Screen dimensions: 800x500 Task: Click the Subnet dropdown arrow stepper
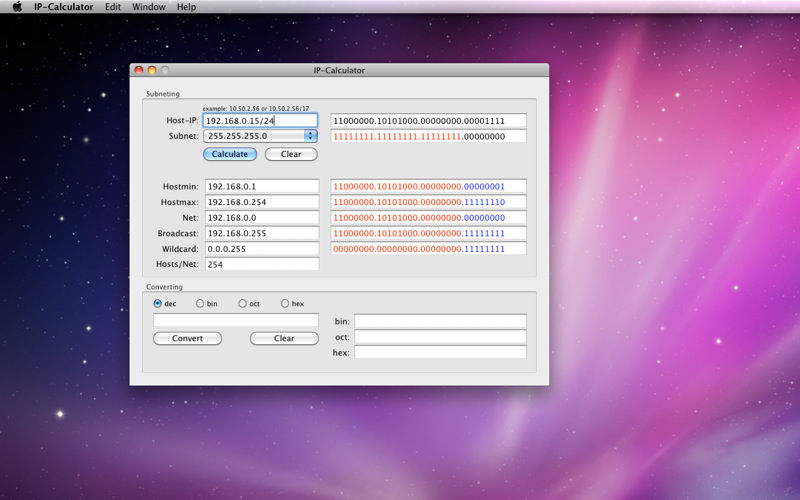click(x=311, y=136)
